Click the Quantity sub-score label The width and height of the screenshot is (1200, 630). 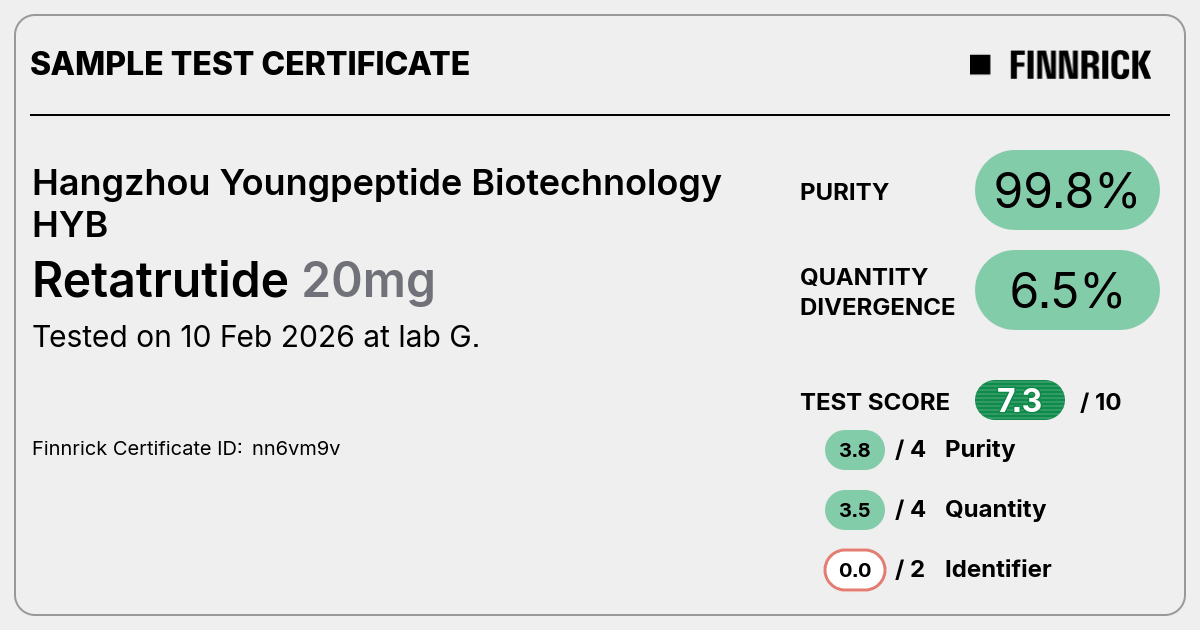coord(995,509)
